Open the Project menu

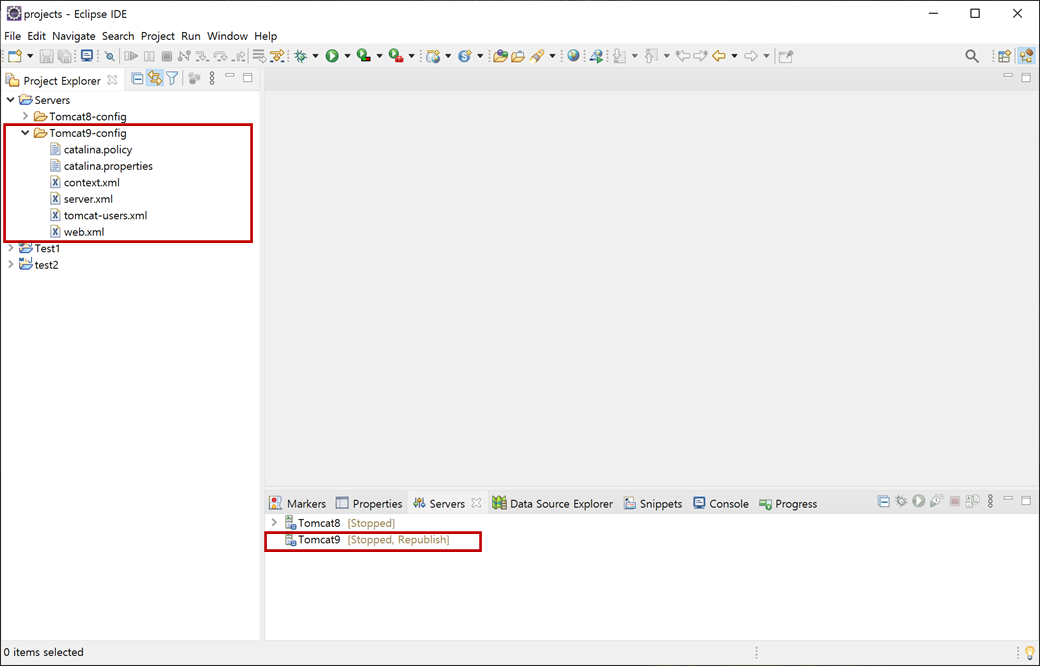(x=158, y=36)
